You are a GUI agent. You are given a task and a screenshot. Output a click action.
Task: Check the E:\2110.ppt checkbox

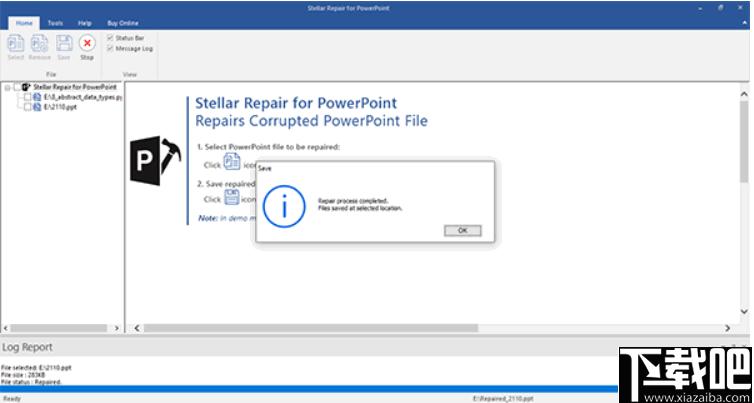28,107
